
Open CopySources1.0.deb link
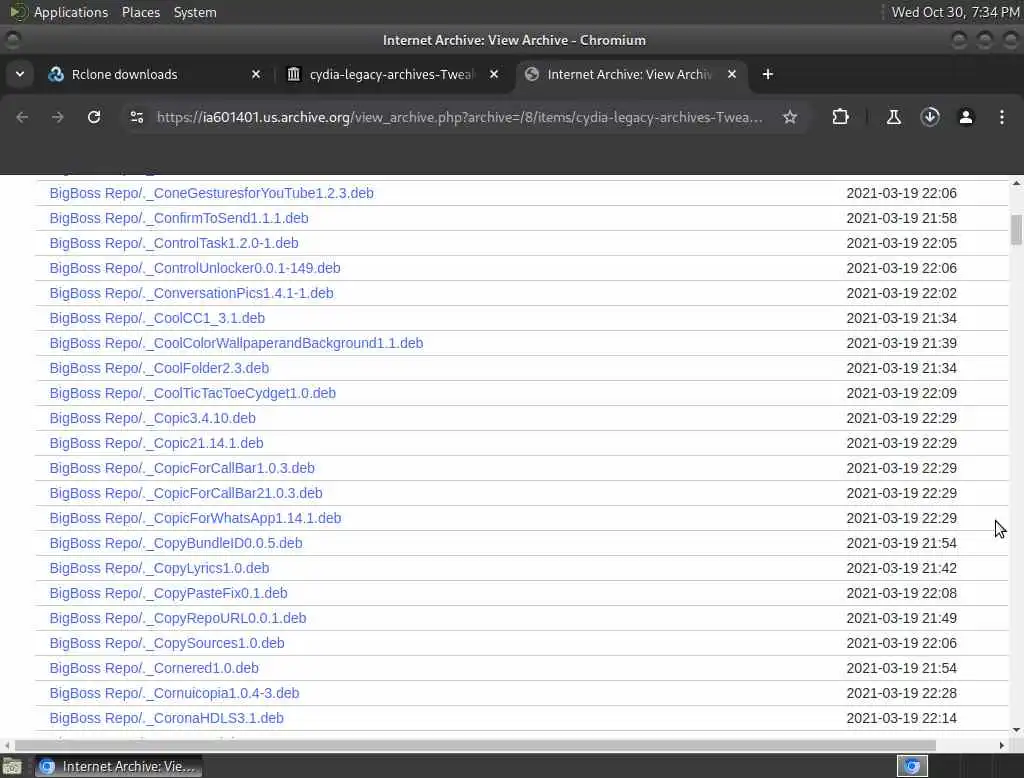(167, 643)
